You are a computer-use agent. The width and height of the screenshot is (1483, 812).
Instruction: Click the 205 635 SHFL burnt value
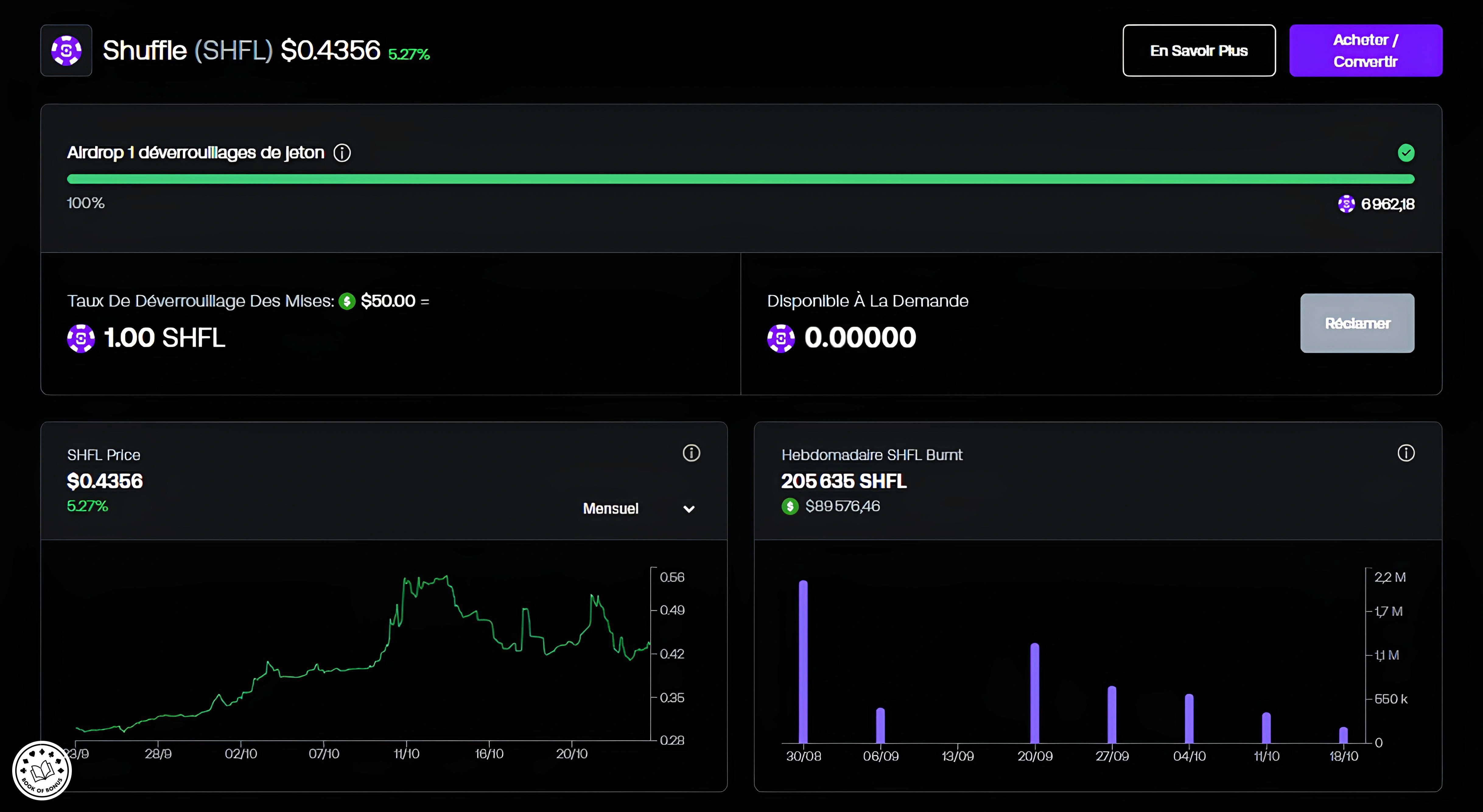[844, 481]
